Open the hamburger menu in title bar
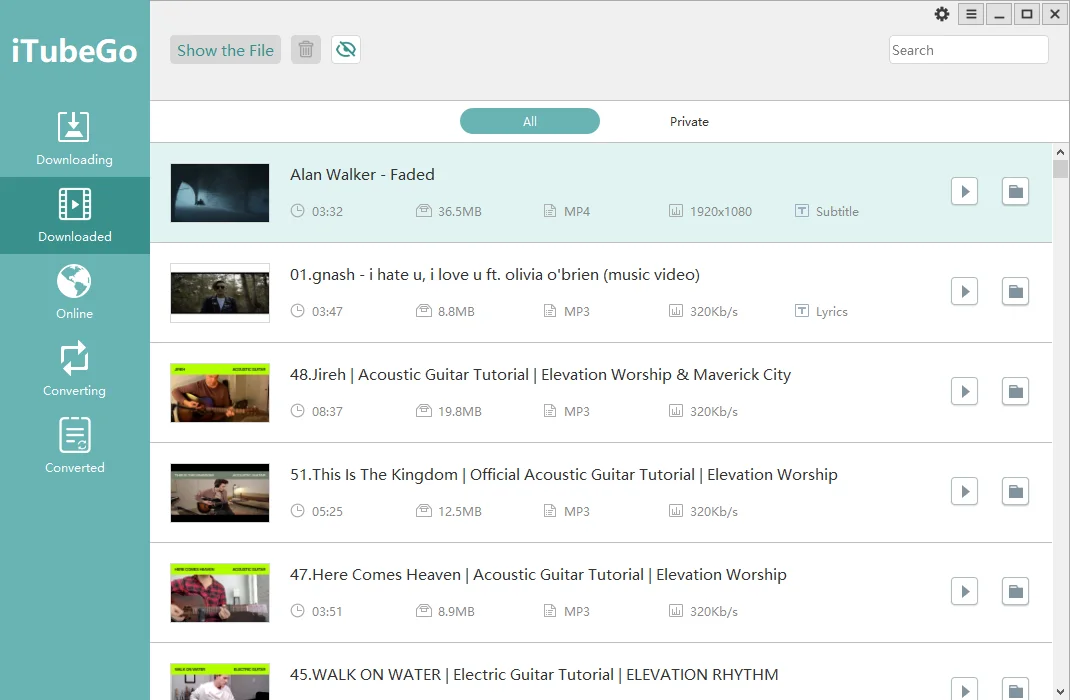The image size is (1070, 700). pos(970,14)
